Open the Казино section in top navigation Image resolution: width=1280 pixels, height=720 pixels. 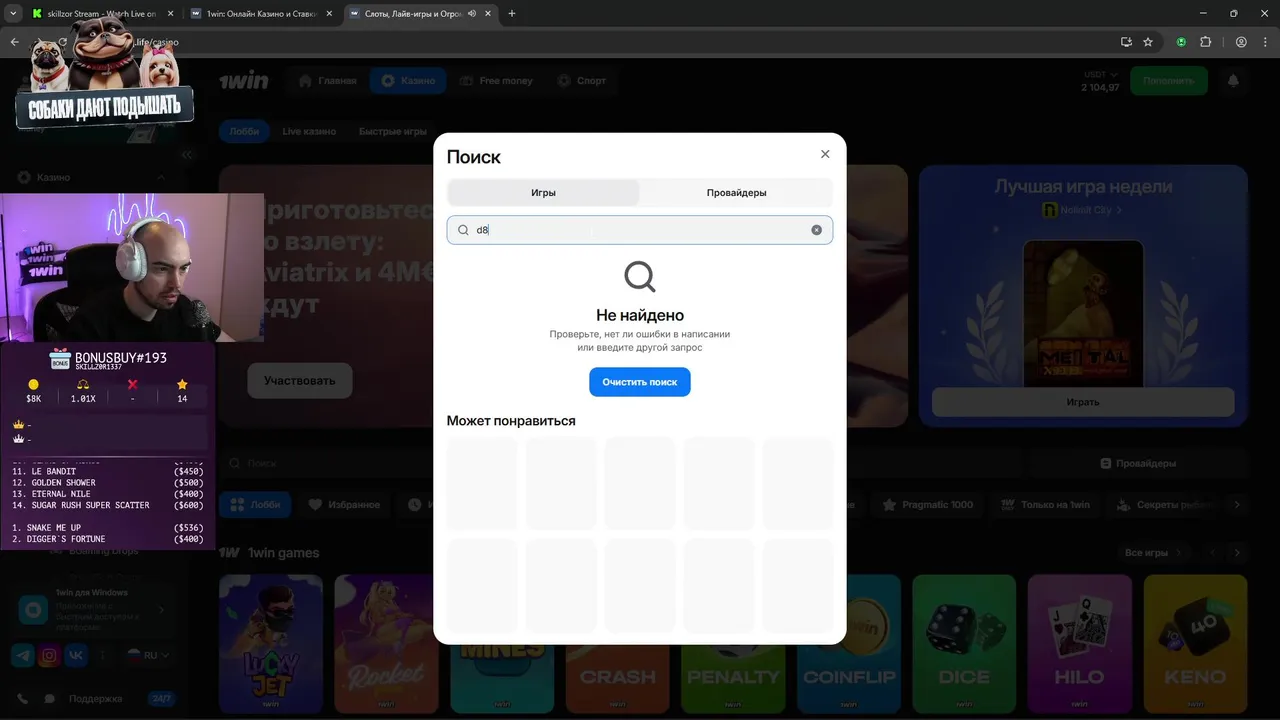[408, 81]
